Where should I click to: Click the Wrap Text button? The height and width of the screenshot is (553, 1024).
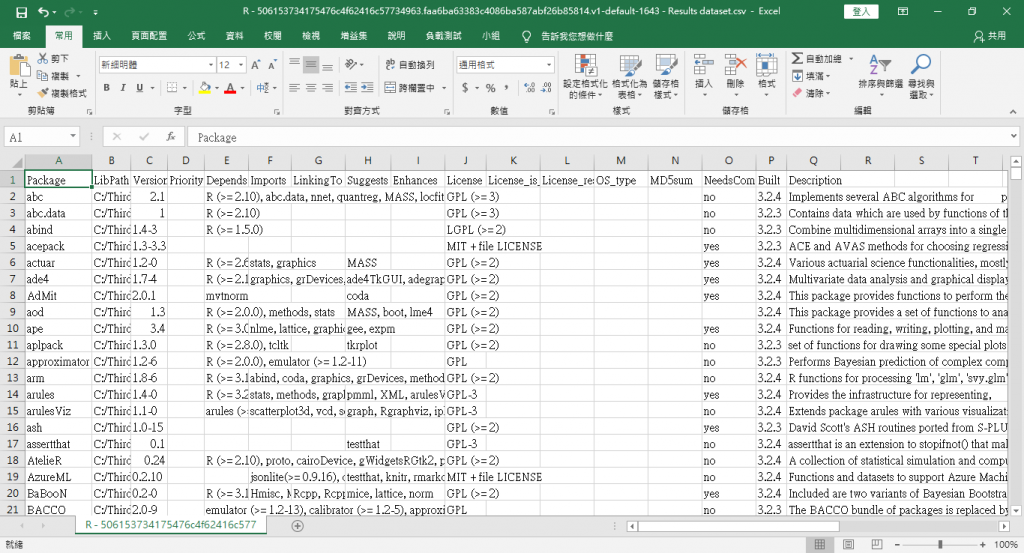click(x=409, y=65)
